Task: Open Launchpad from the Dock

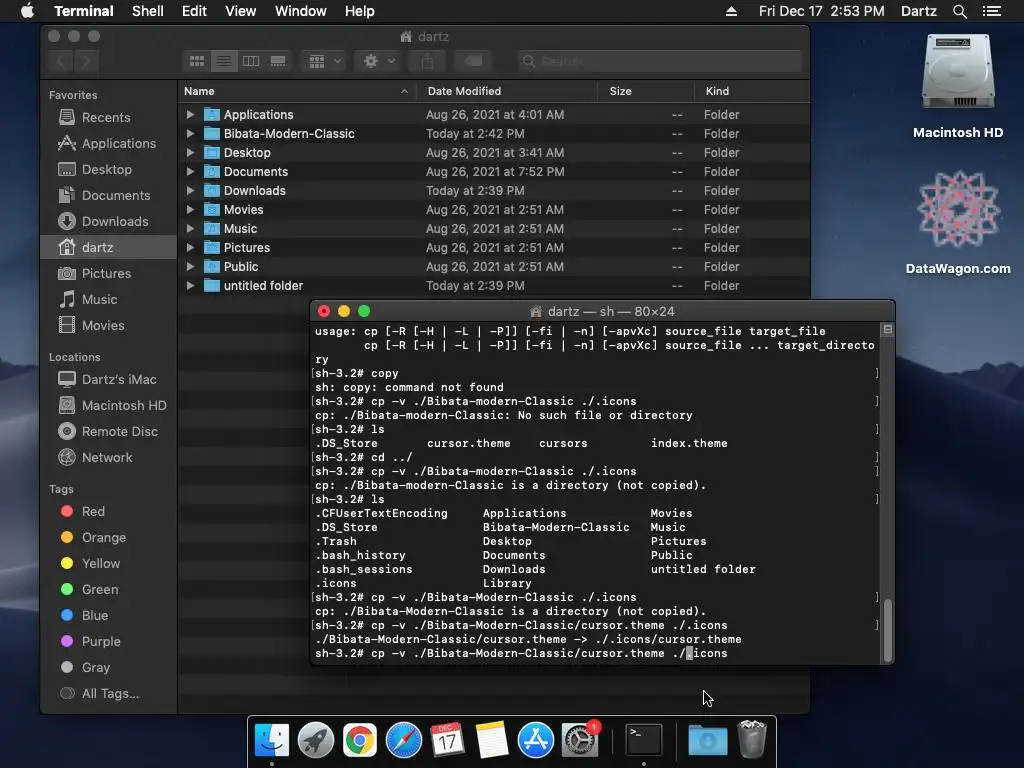Action: pyautogui.click(x=316, y=741)
